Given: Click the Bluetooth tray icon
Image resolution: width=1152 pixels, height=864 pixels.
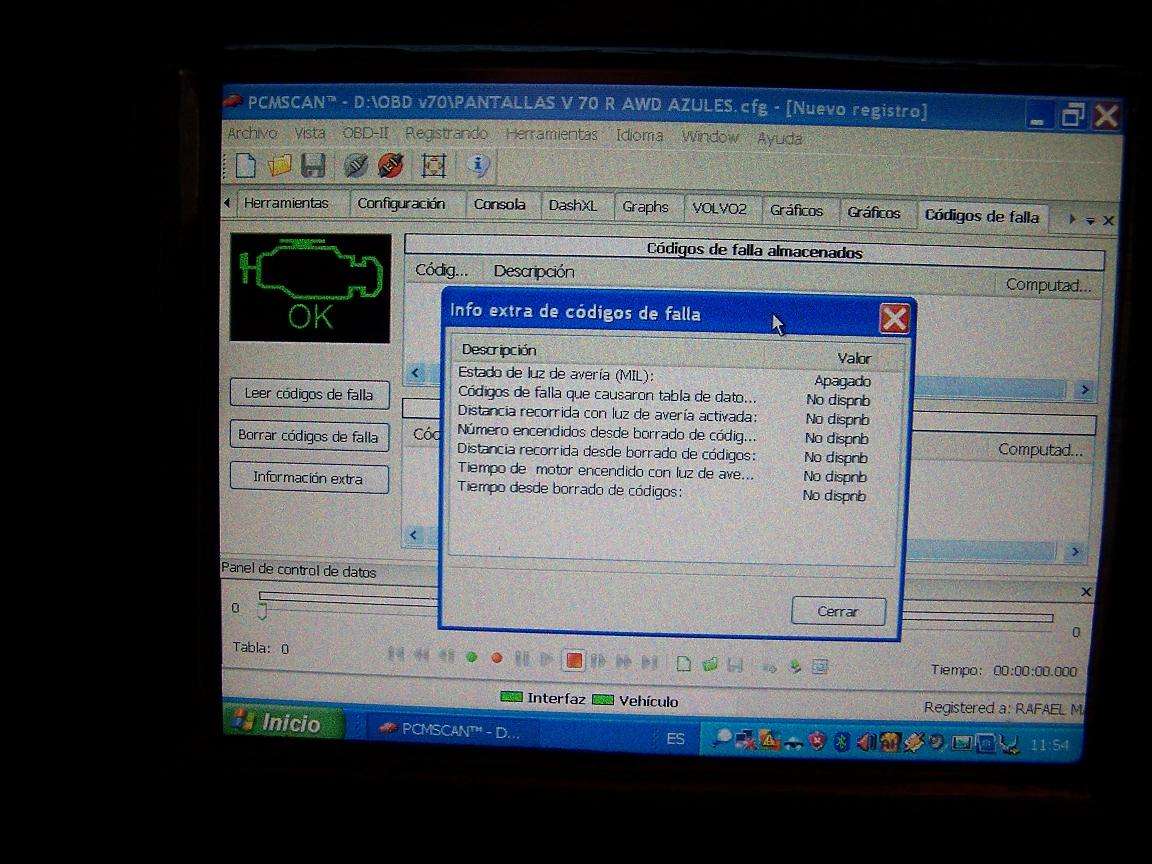Looking at the screenshot, I should pyautogui.click(x=842, y=742).
